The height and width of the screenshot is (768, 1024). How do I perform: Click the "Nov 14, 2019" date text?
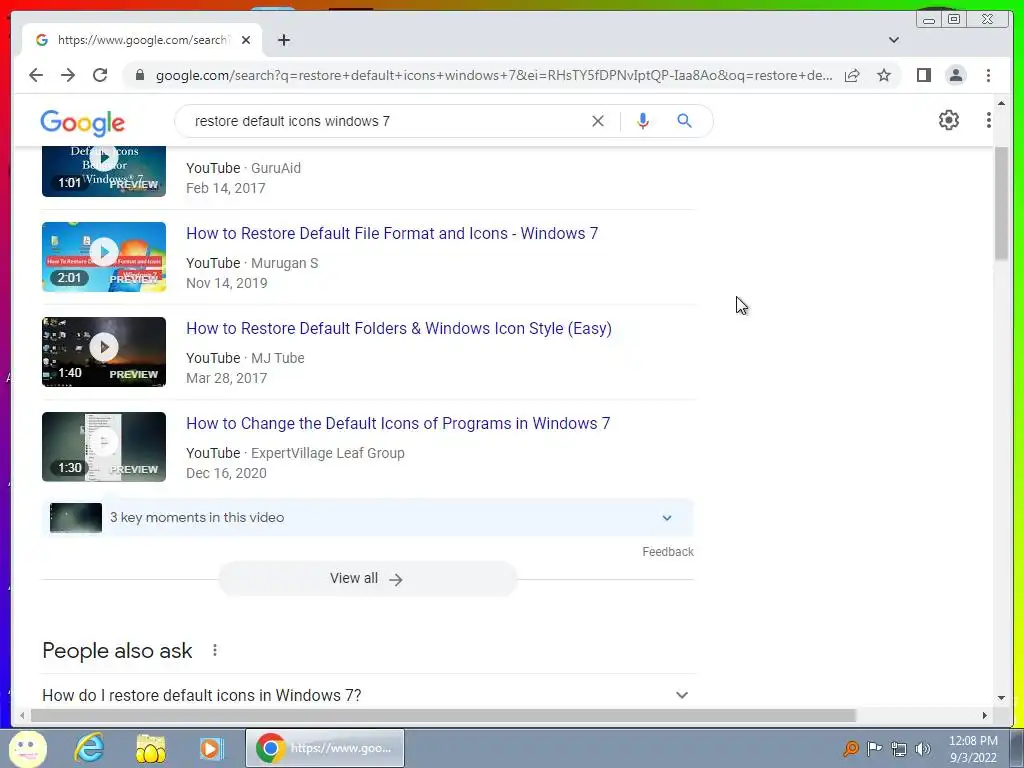point(227,283)
